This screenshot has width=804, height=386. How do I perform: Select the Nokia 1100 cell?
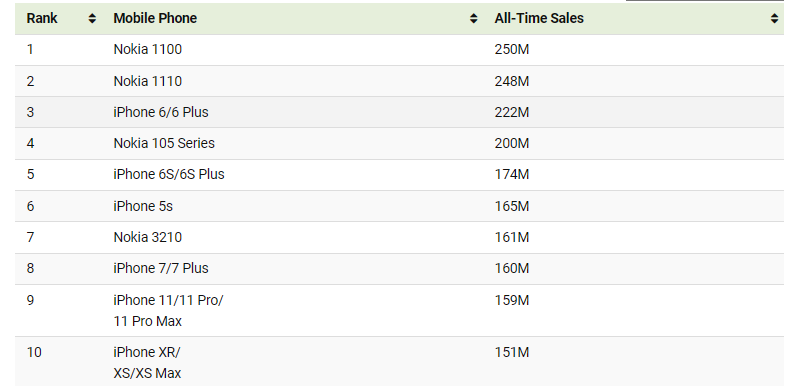[148, 49]
